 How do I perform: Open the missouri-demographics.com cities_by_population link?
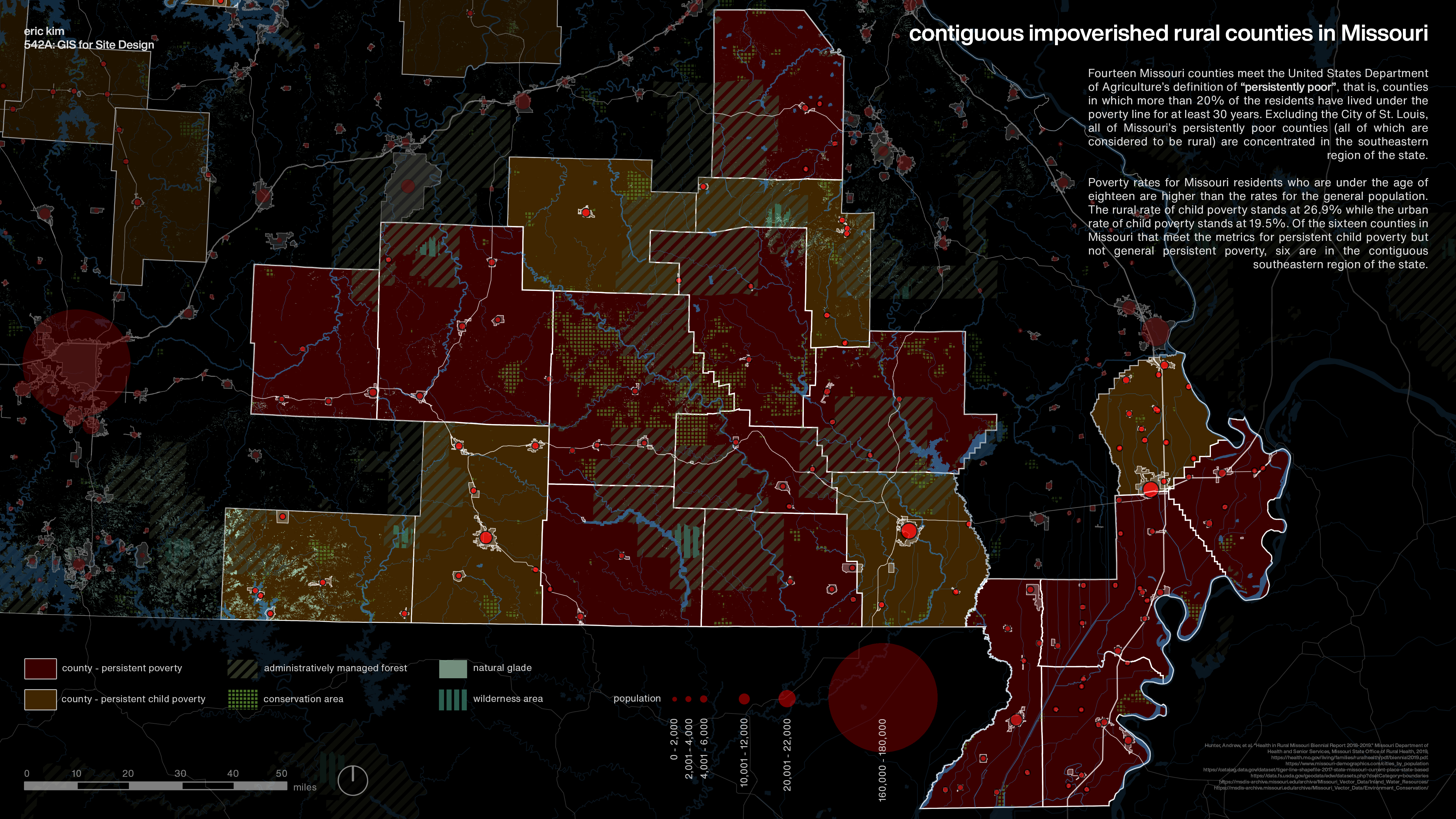(x=1357, y=763)
